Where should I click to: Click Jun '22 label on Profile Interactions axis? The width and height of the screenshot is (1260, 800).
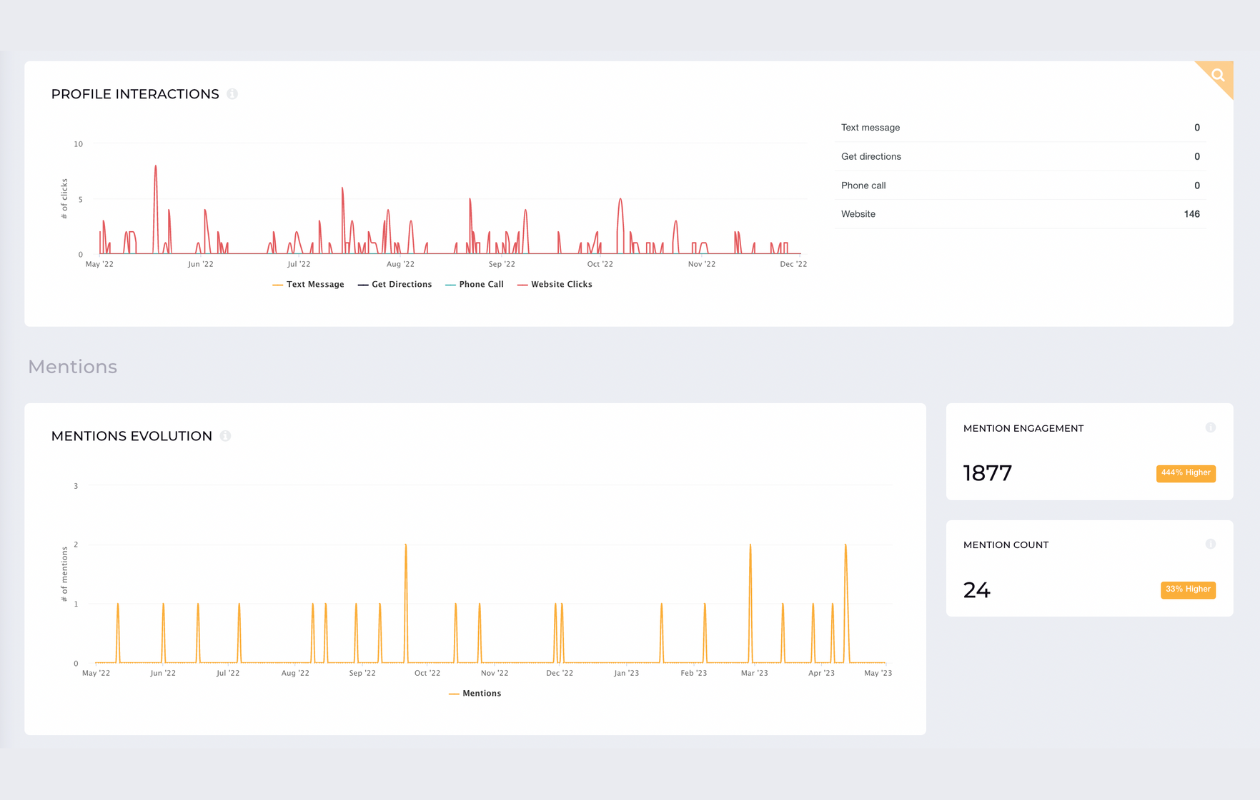point(200,265)
